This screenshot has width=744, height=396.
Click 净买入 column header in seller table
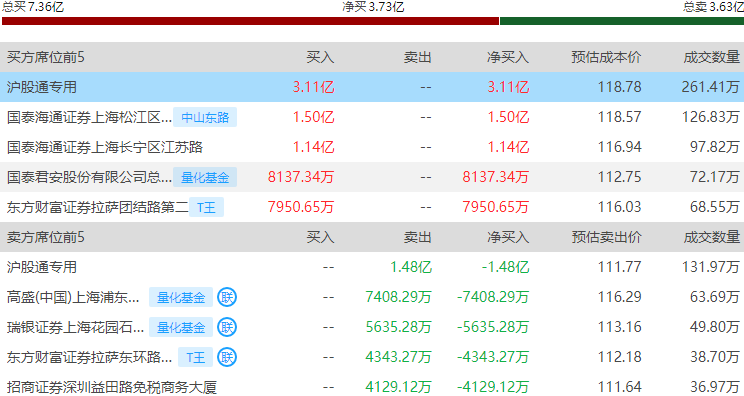pyautogui.click(x=508, y=237)
